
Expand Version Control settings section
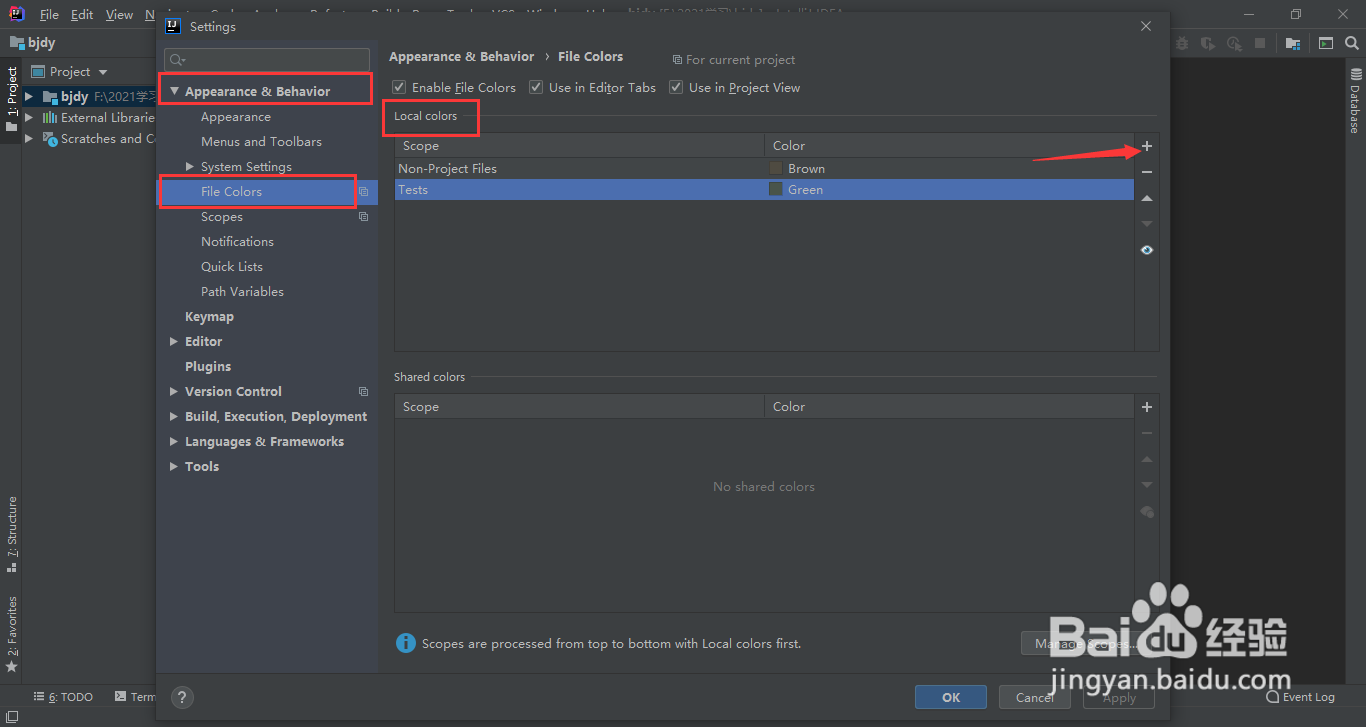point(174,392)
